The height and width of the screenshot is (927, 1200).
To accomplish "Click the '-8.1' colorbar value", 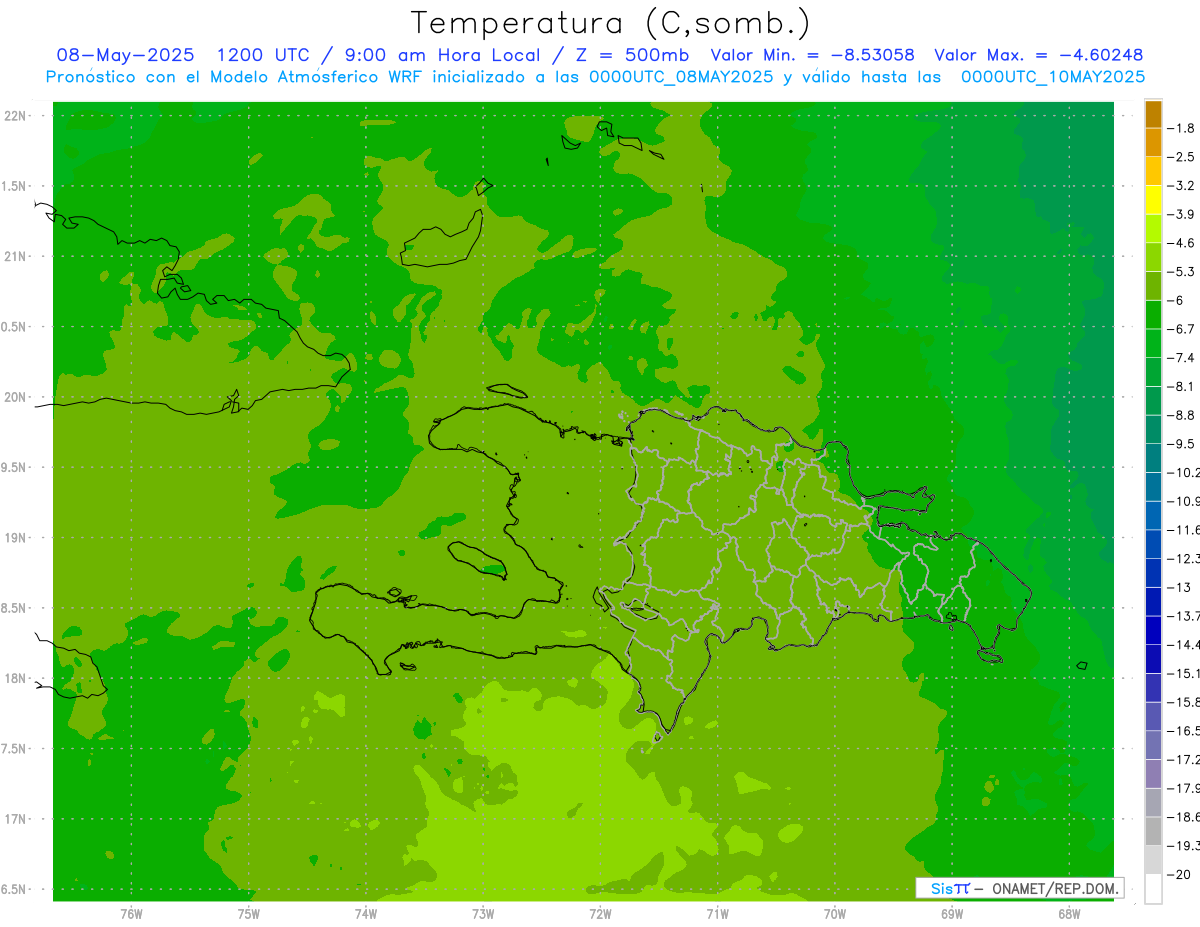I will coord(1182,387).
